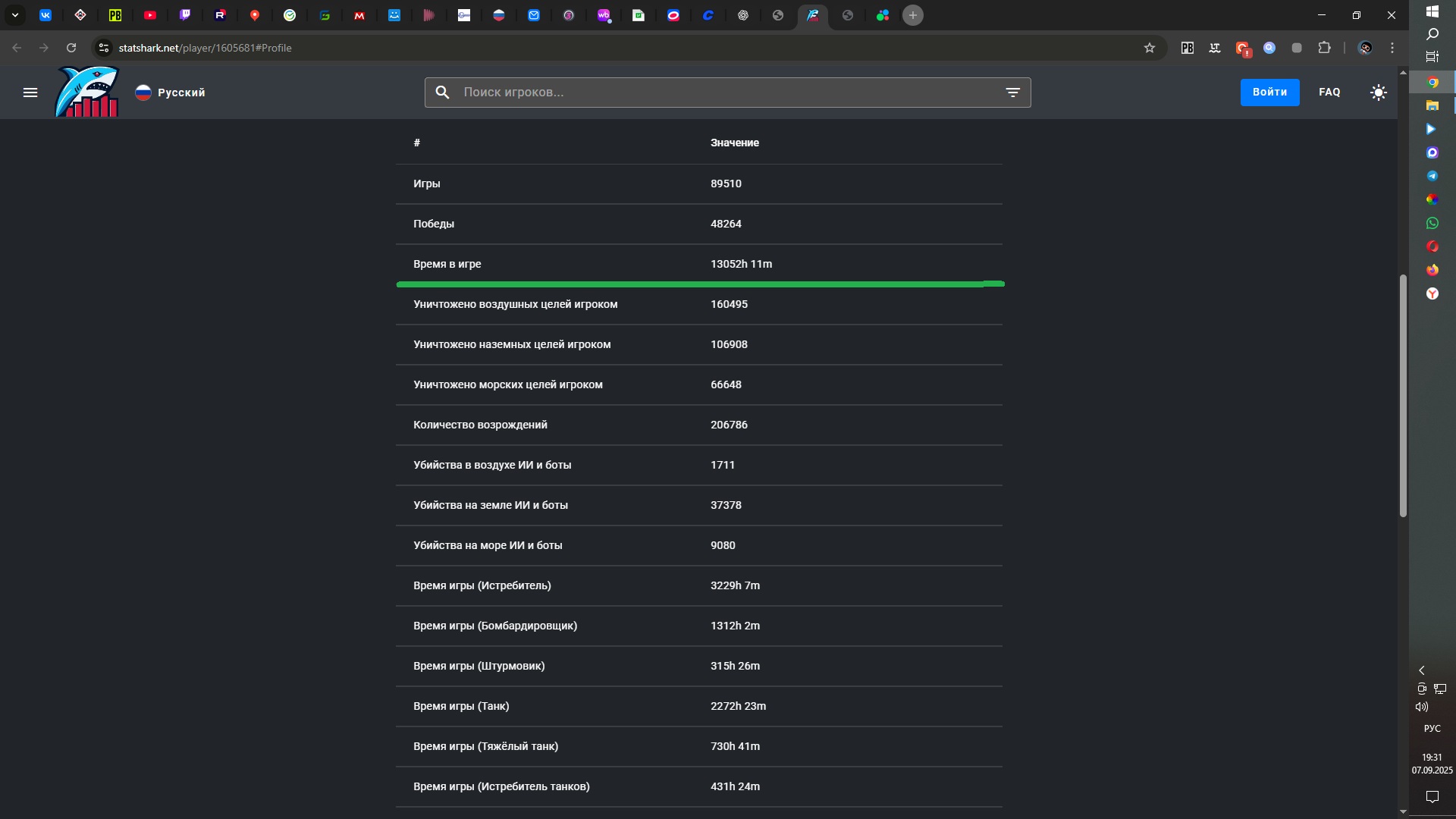The height and width of the screenshot is (819, 1456).
Task: Open search filter options icon
Action: tap(1012, 93)
